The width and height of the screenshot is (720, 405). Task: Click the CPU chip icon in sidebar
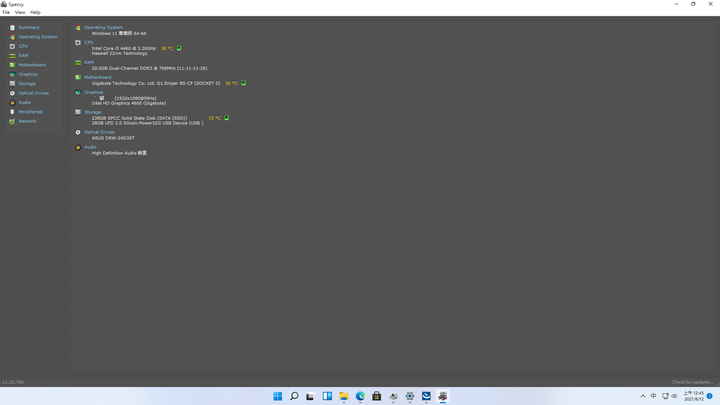point(12,46)
